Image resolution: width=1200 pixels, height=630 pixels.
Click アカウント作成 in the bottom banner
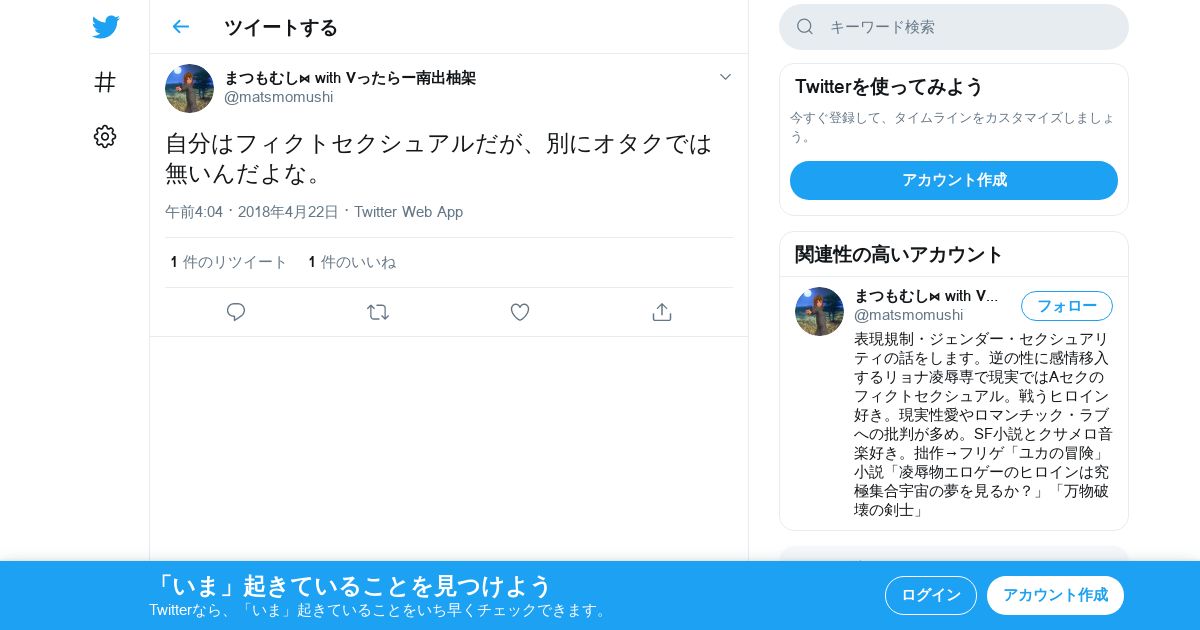(x=1055, y=595)
